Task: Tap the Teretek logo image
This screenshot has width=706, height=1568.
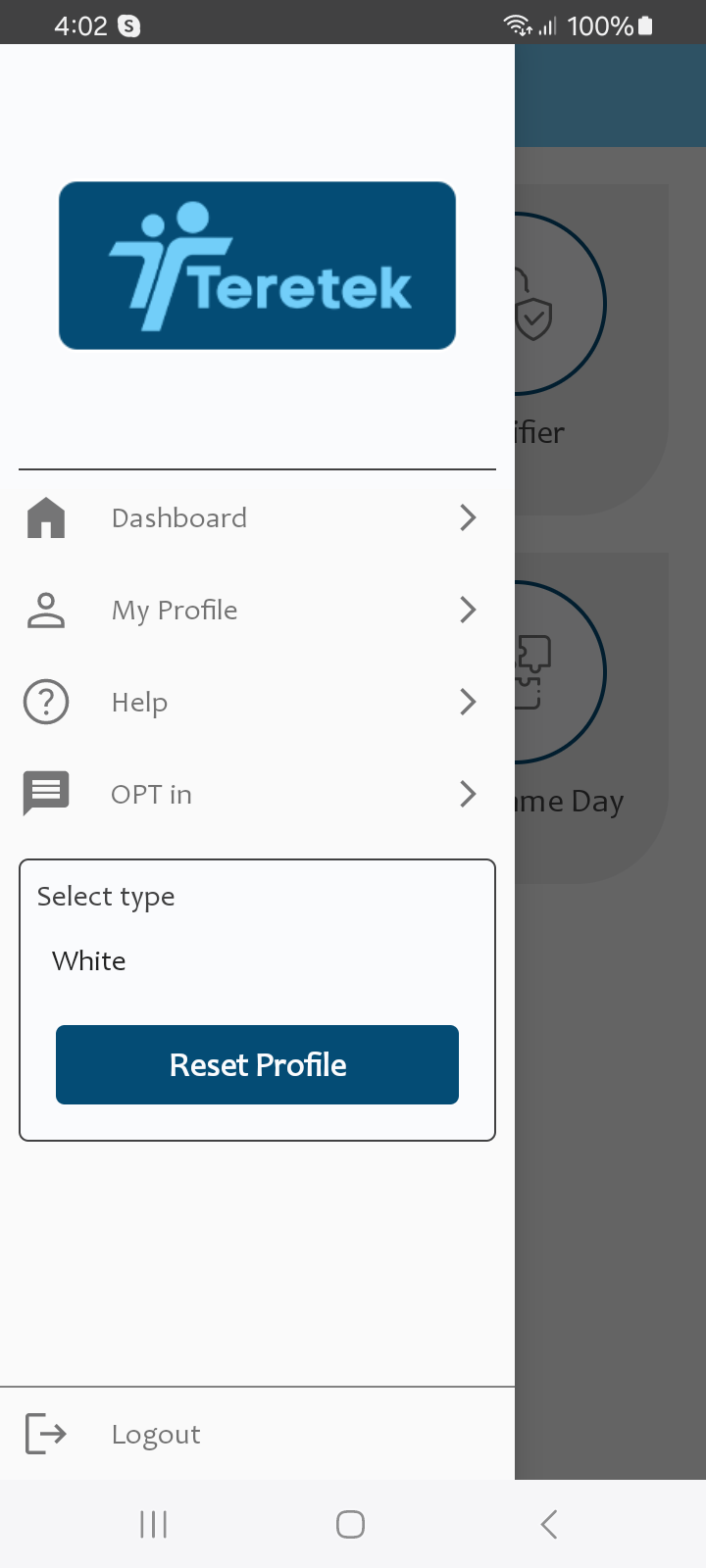Action: pos(257,266)
